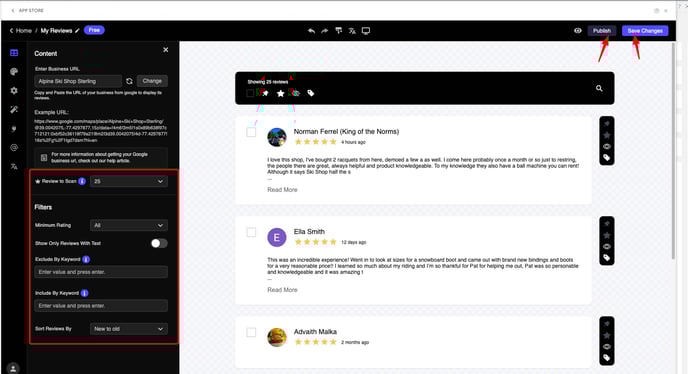Check the Ella Smith review checkbox
Screen dimensions: 688x374
[251, 232]
